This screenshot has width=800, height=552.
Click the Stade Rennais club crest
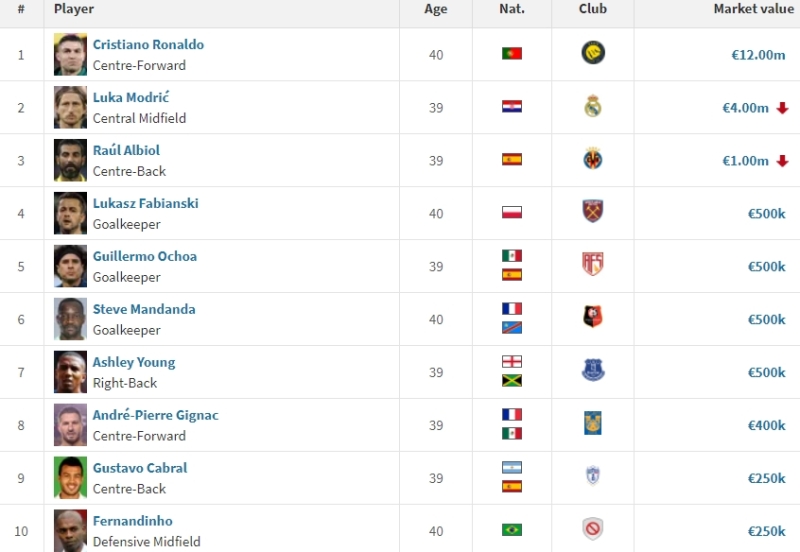coord(593,317)
